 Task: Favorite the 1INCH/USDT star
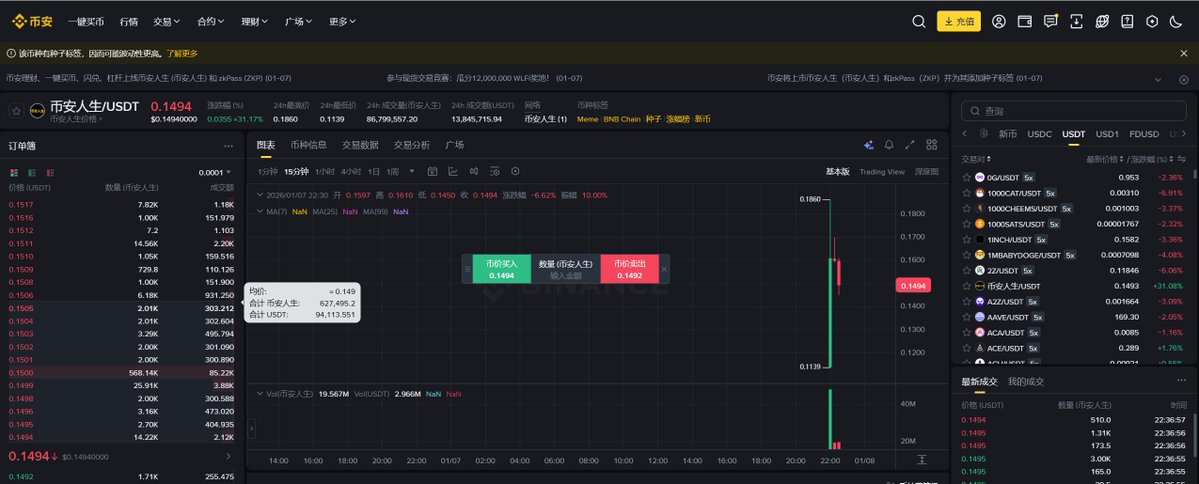click(967, 239)
